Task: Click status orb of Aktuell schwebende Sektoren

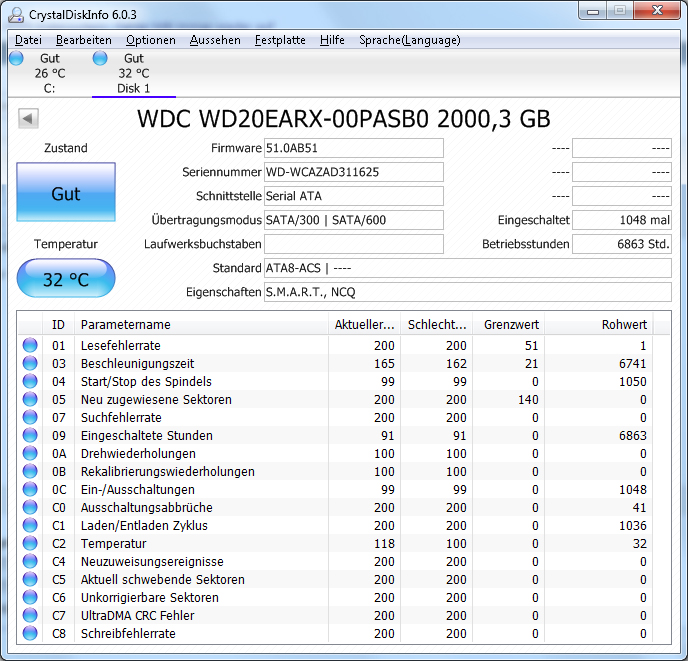Action: [x=30, y=579]
